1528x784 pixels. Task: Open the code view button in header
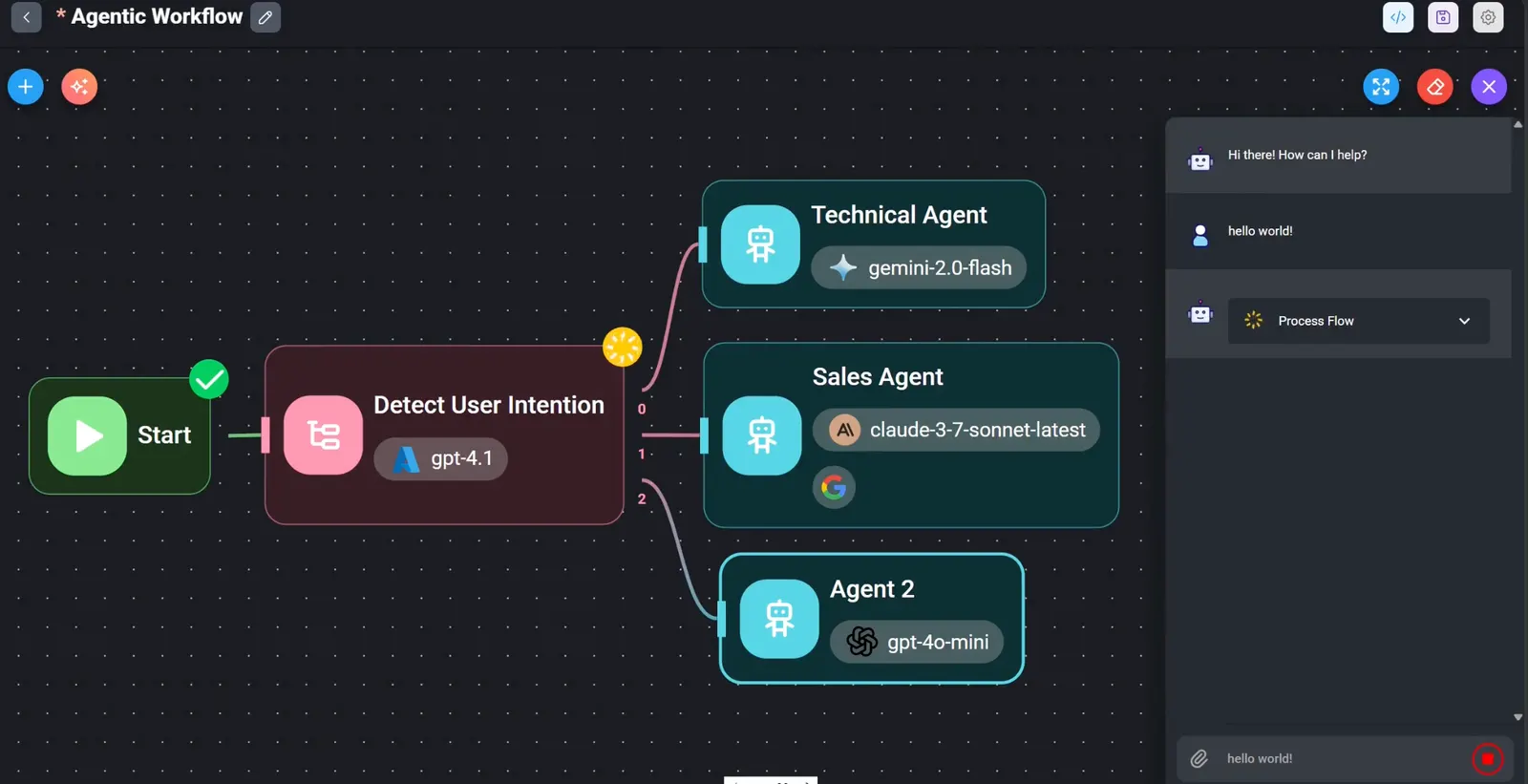tap(1398, 17)
